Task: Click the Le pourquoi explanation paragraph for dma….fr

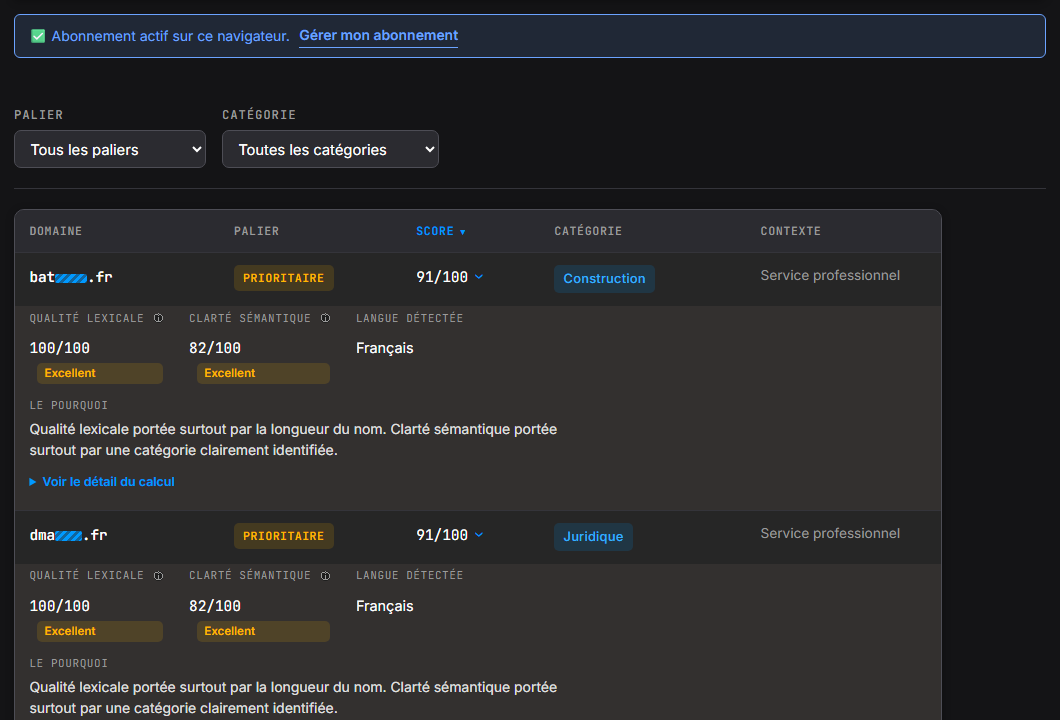Action: point(293,698)
